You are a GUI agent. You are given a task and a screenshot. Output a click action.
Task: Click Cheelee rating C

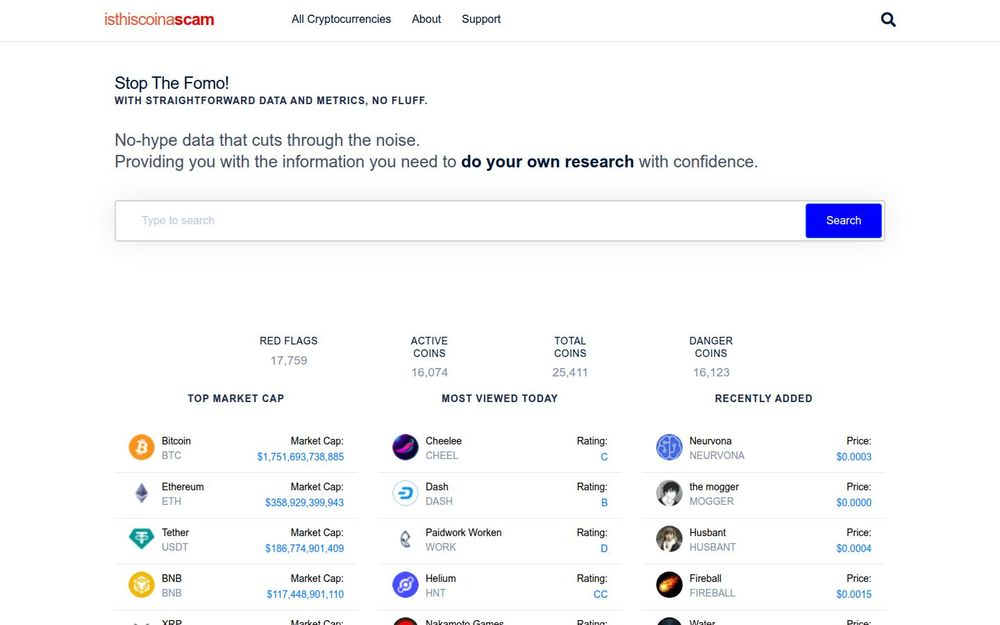click(604, 457)
